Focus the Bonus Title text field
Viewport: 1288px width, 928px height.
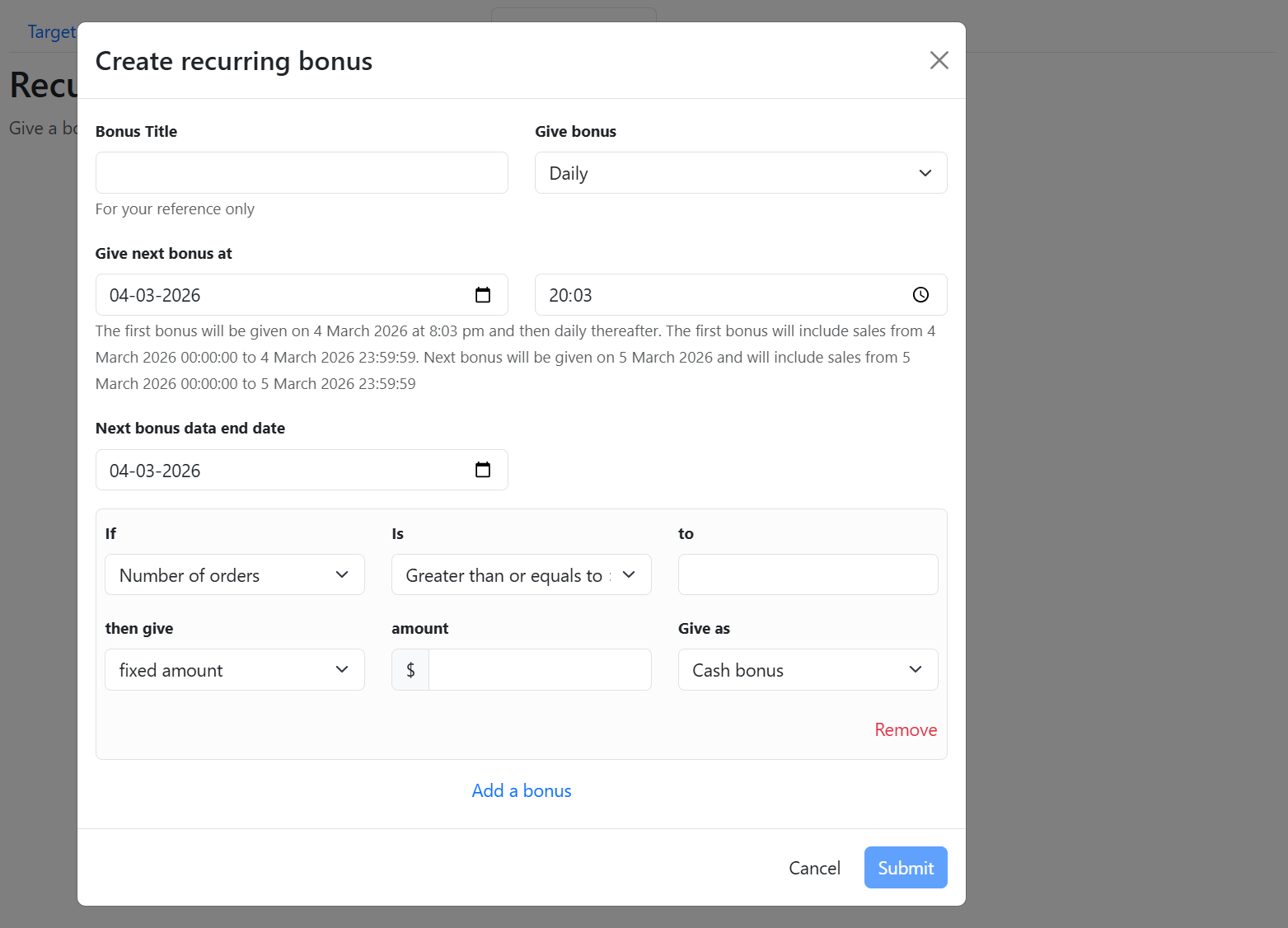[x=302, y=173]
